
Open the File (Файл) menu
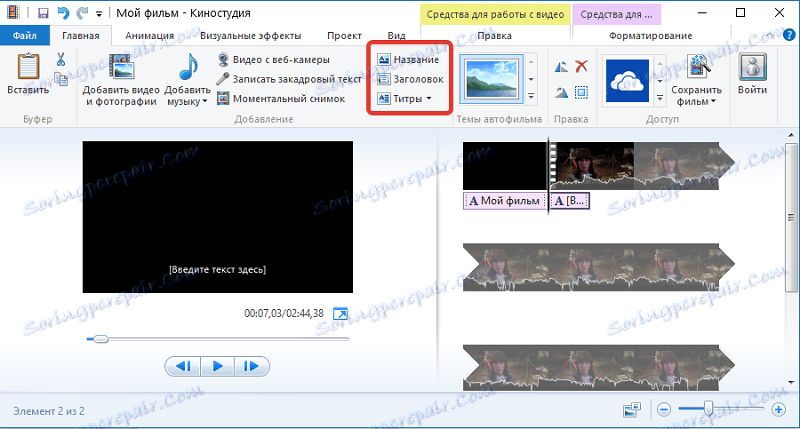tap(24, 36)
